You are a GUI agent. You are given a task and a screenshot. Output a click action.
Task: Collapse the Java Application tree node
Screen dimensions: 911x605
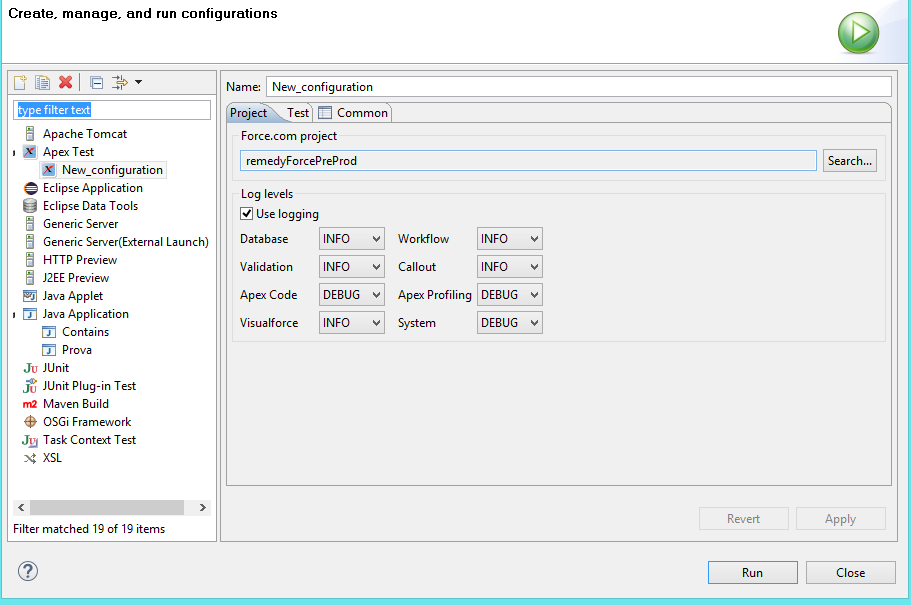[14, 314]
